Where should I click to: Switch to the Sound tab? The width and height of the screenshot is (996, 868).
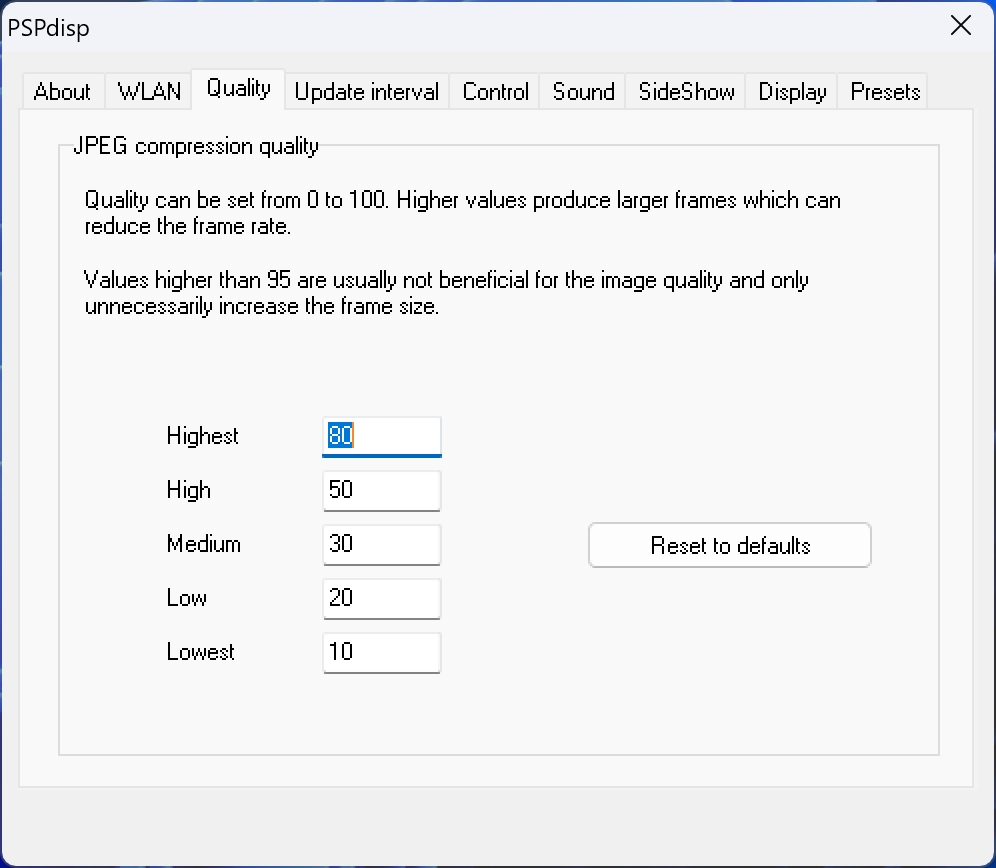(x=582, y=92)
